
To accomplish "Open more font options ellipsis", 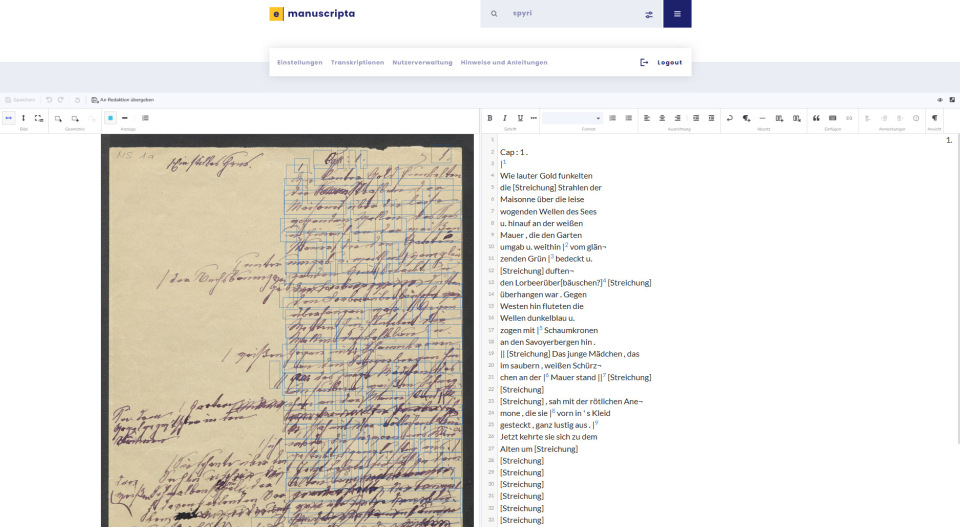I will tap(534, 118).
